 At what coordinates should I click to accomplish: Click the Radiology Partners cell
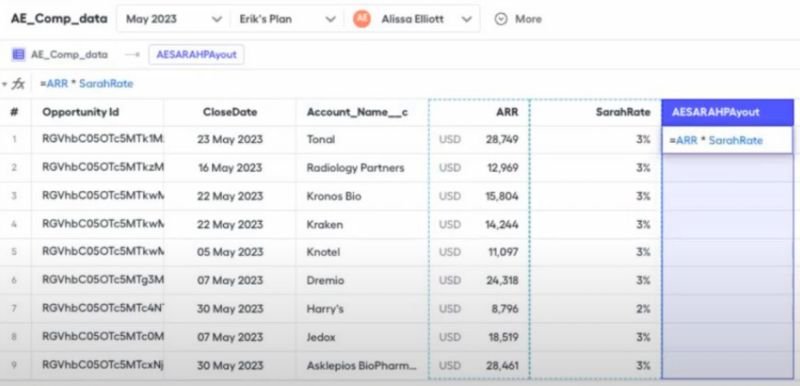pos(362,168)
